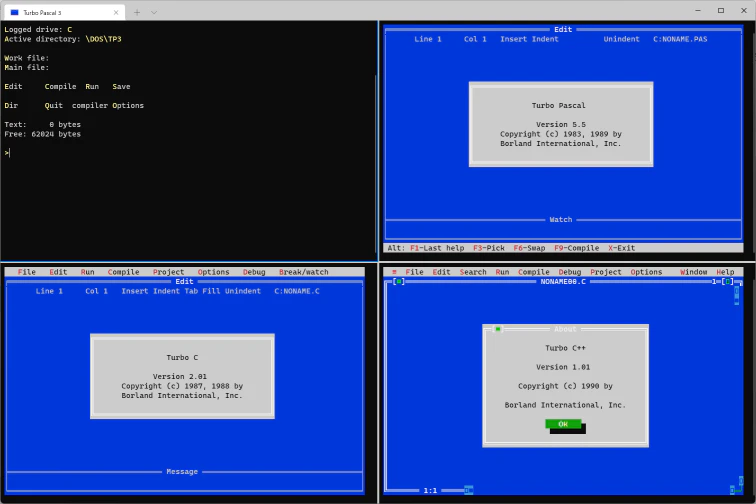
Task: Click the Fill indicator in Turbo C editor
Action: 211,291
